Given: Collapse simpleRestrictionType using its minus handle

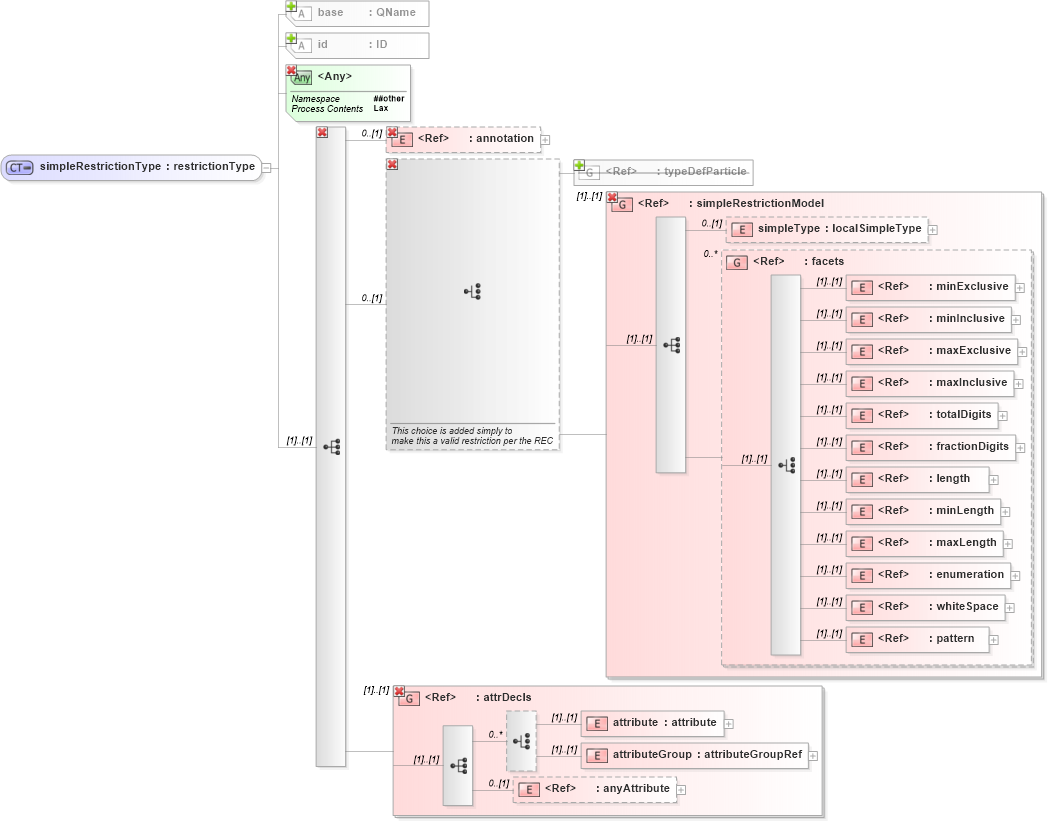Looking at the screenshot, I should click(264, 166).
